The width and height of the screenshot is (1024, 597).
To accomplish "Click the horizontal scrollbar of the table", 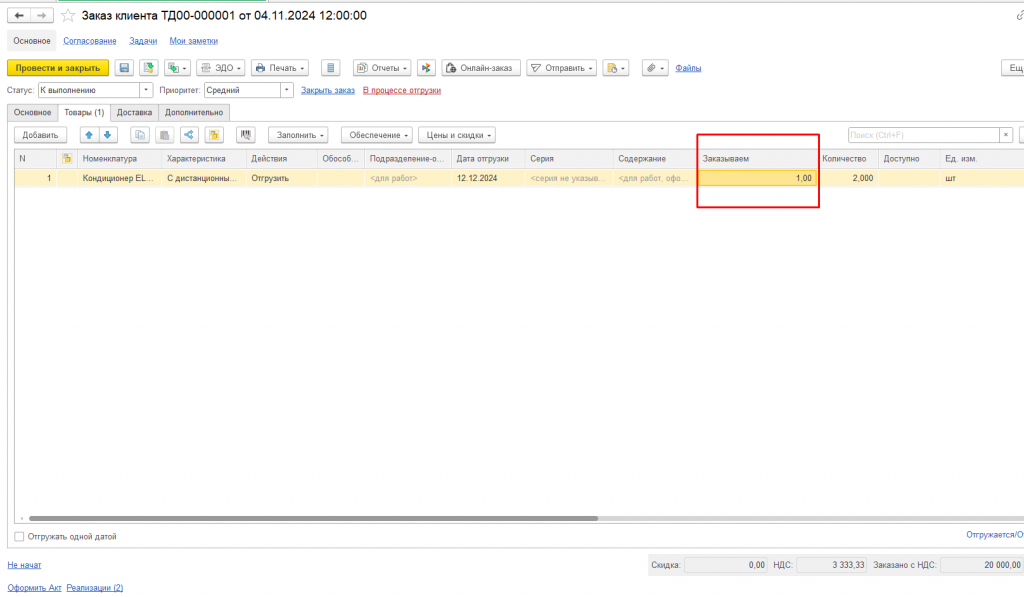I will click(x=313, y=519).
